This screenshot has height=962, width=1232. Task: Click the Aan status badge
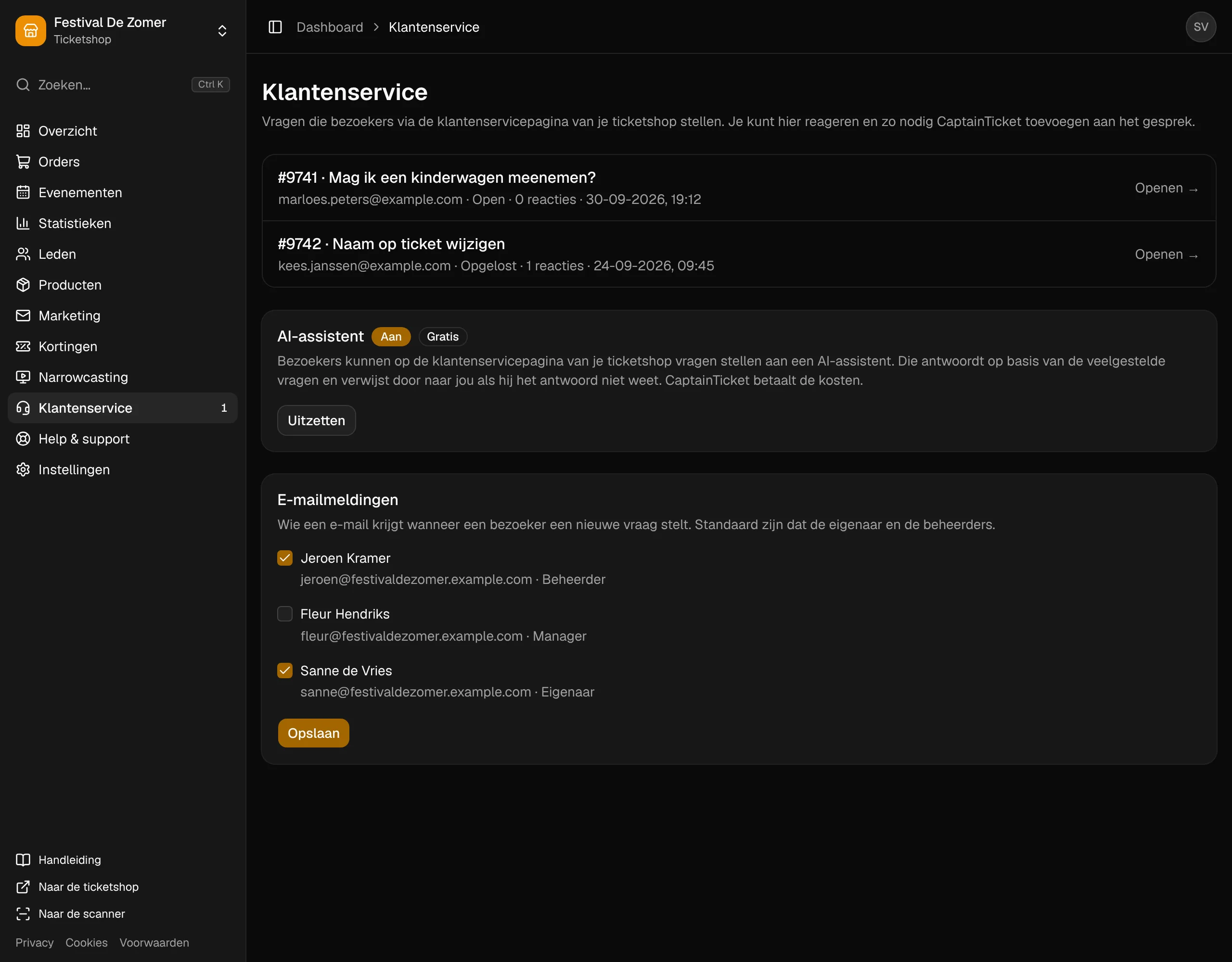tap(391, 337)
